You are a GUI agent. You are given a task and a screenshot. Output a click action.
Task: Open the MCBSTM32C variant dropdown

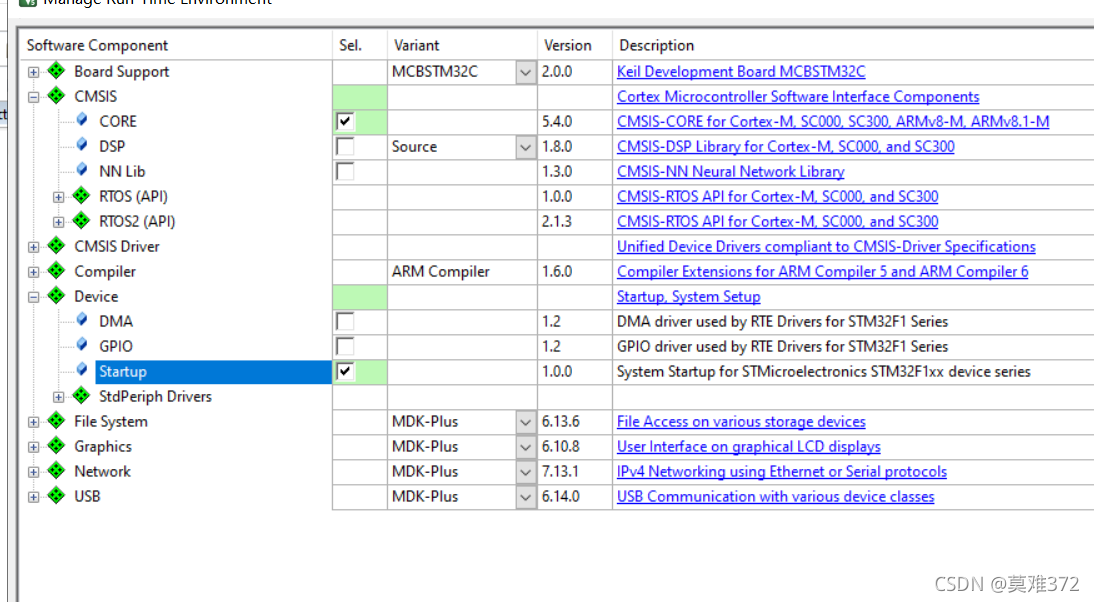click(x=525, y=72)
